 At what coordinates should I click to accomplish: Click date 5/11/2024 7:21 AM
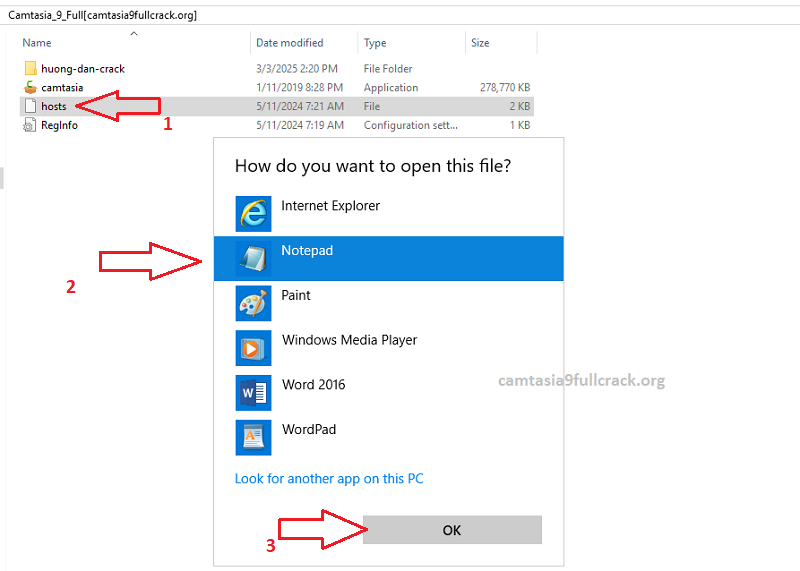pos(300,106)
